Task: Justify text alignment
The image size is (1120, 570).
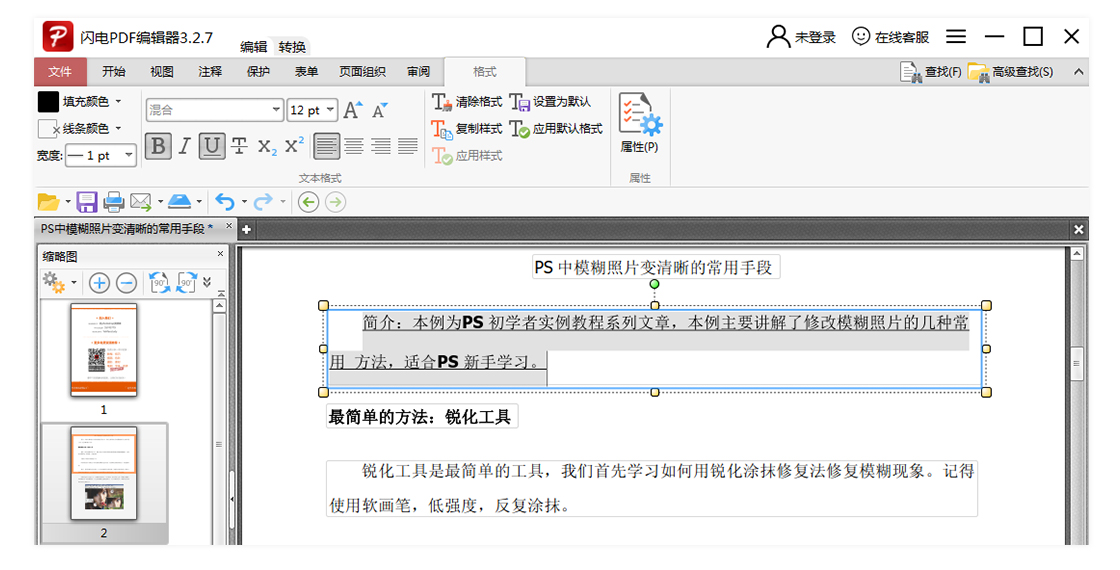Action: click(408, 146)
